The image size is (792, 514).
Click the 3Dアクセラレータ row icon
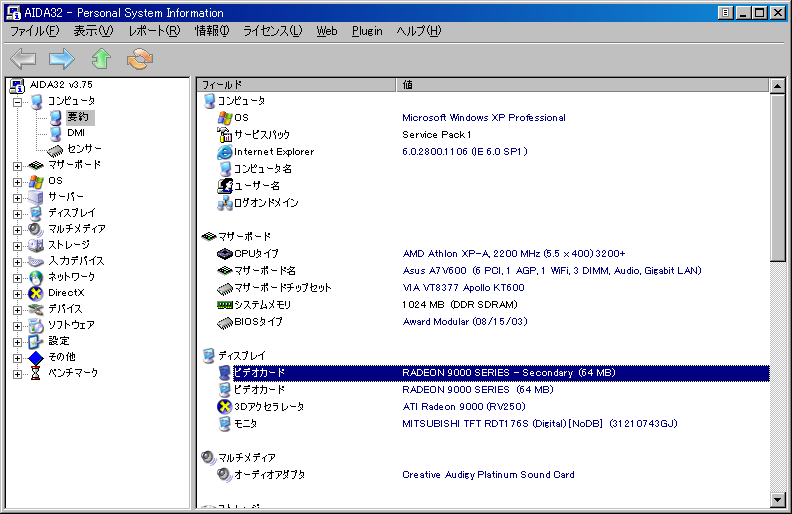click(224, 406)
